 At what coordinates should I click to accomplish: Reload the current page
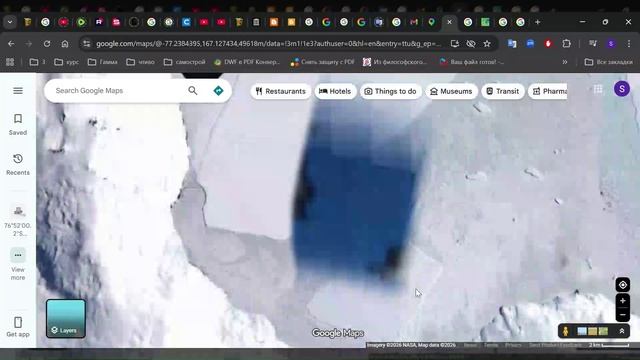click(47, 44)
